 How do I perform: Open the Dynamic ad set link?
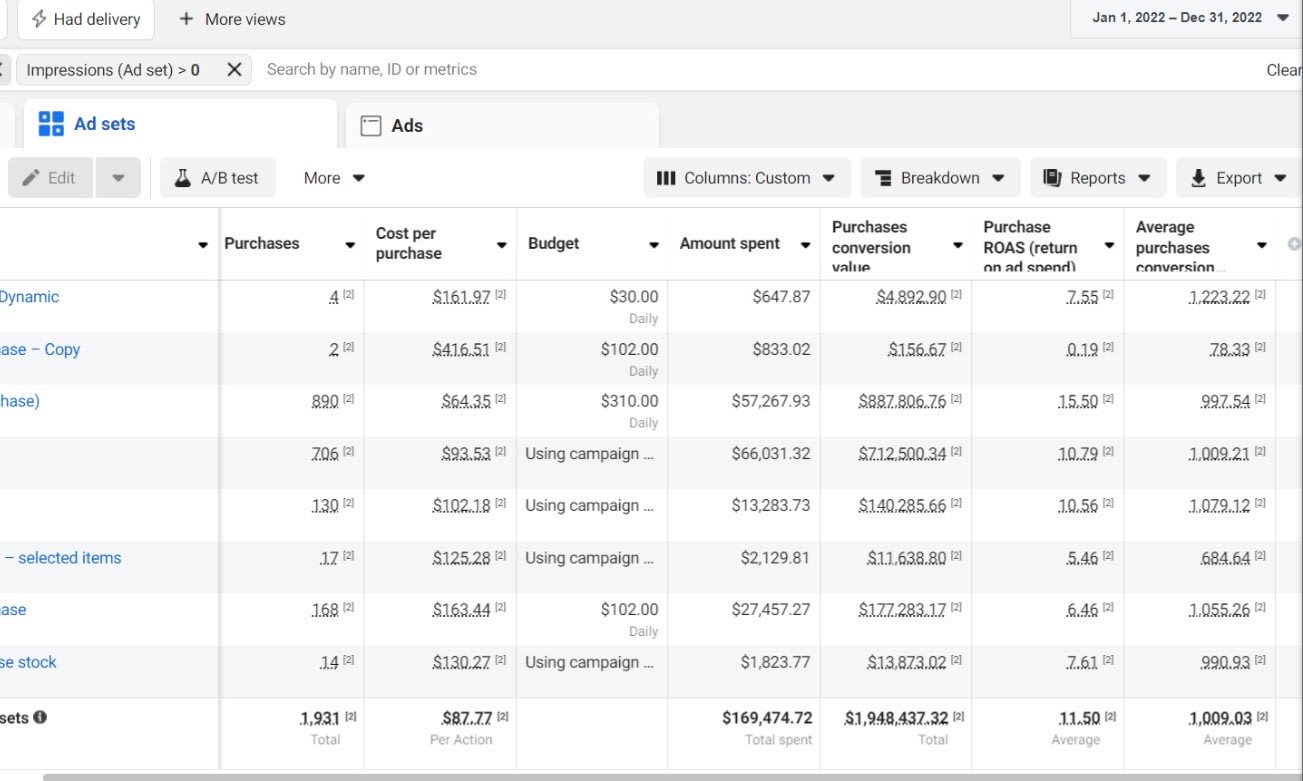coord(29,297)
